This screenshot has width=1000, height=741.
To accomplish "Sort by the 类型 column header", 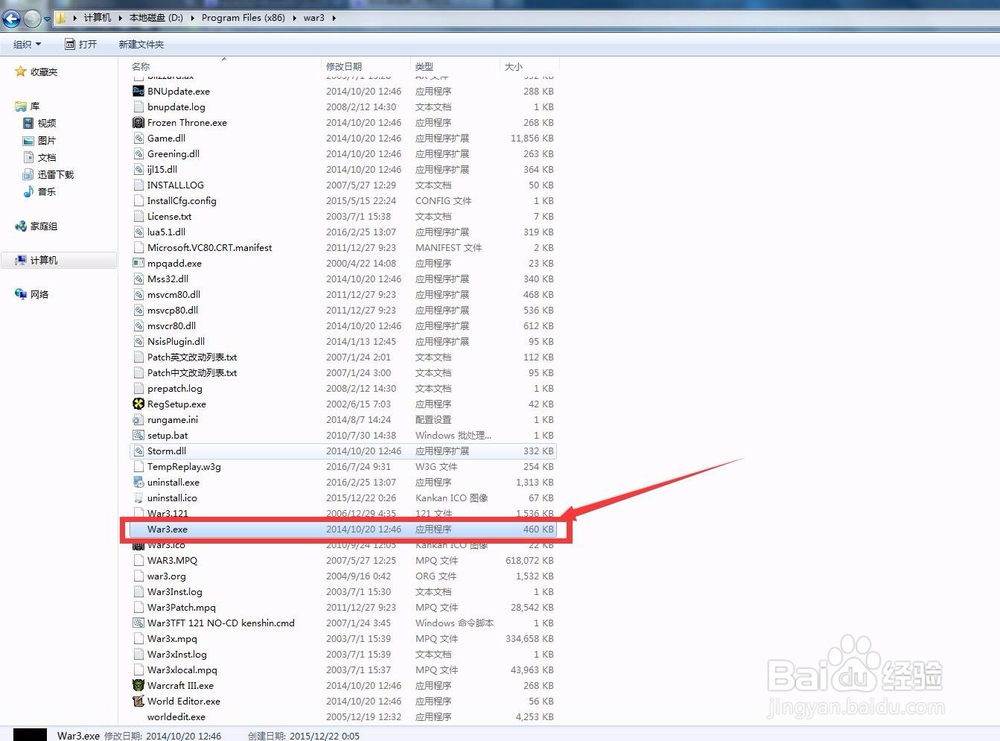I will pos(424,66).
